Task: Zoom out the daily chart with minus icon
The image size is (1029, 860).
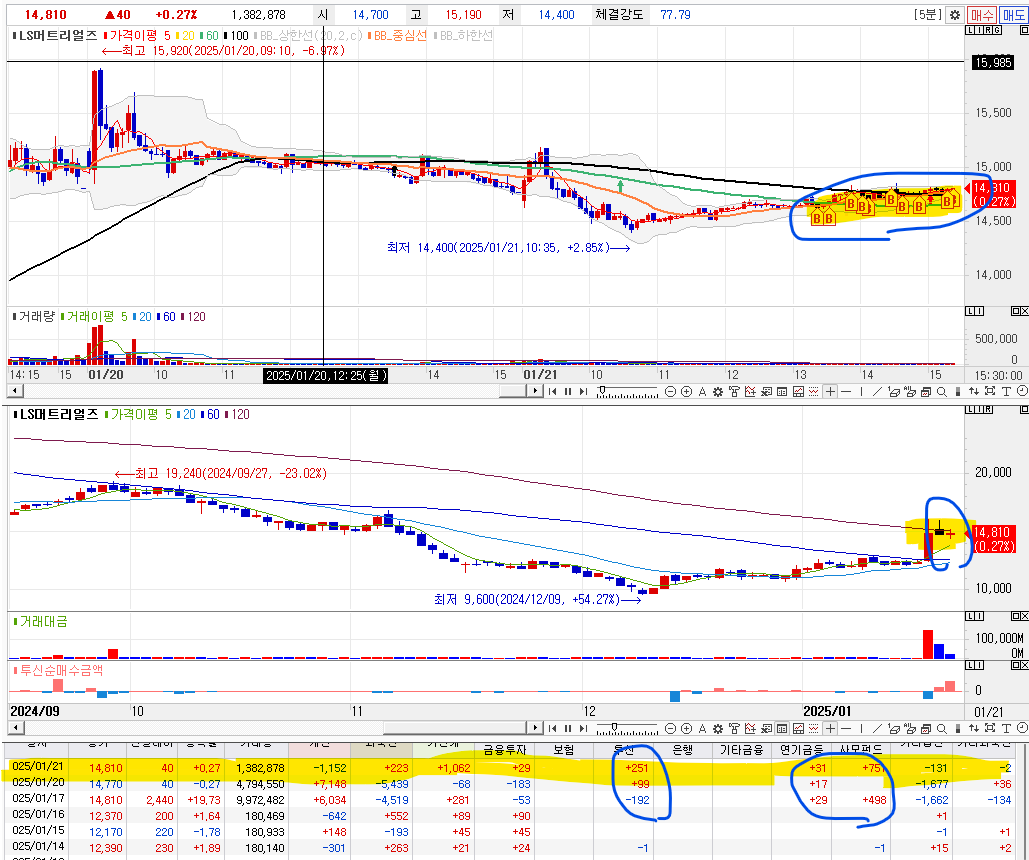Action: tap(670, 728)
